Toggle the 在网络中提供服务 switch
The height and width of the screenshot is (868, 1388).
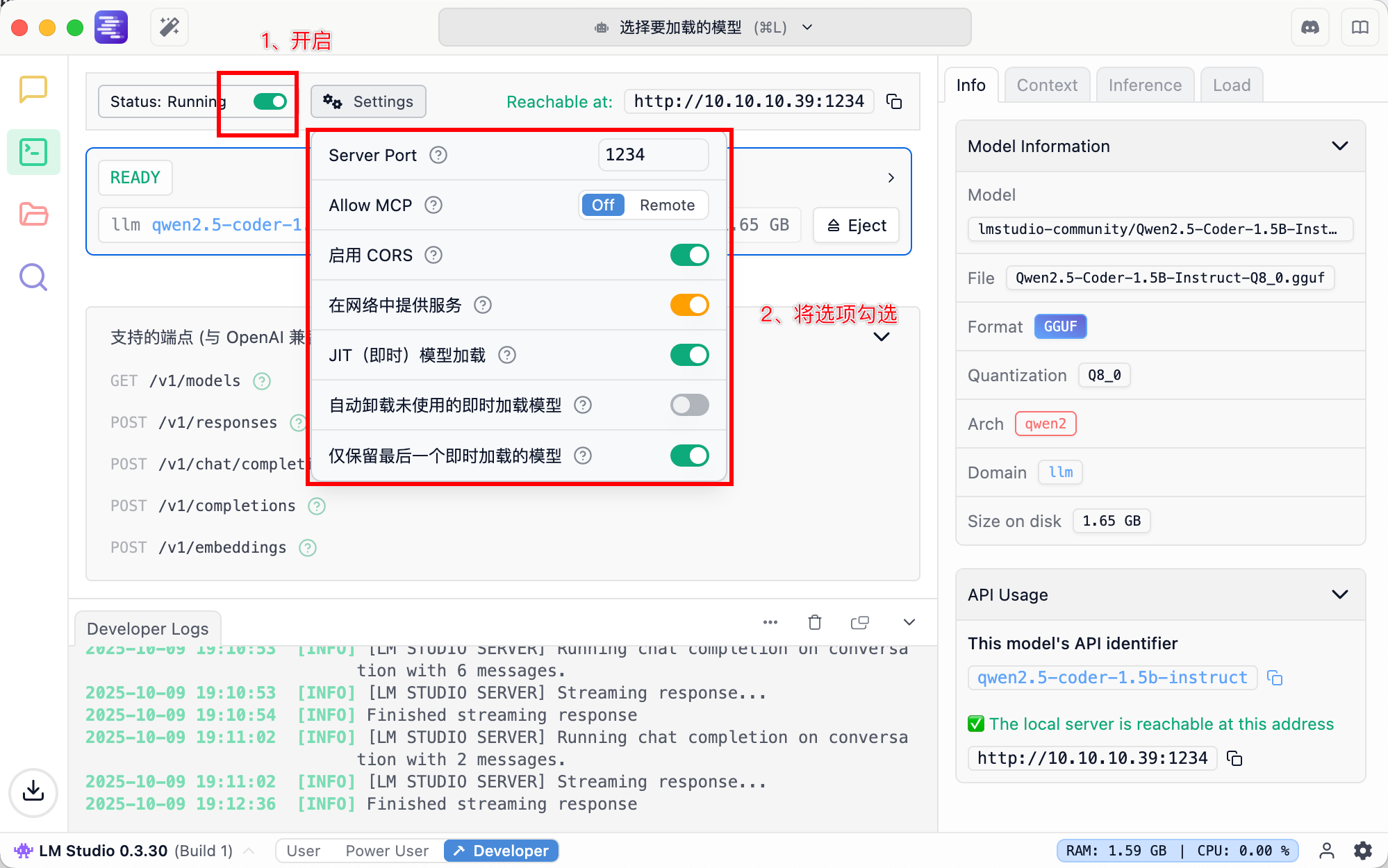pyautogui.click(x=689, y=305)
